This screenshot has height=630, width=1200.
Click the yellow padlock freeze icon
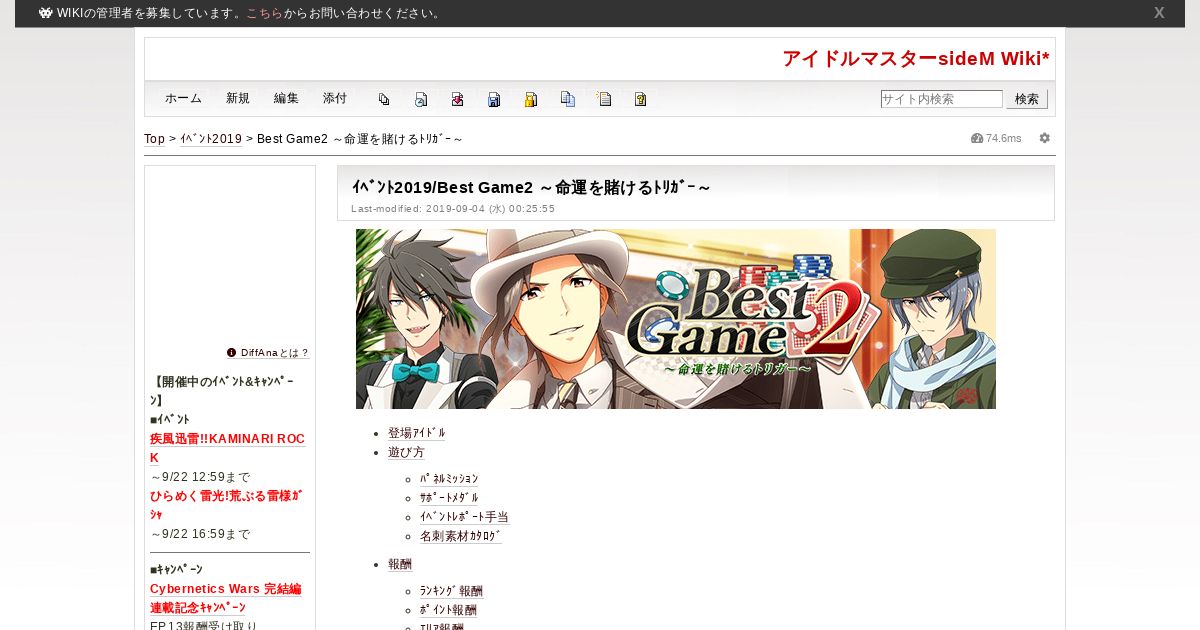pos(531,99)
